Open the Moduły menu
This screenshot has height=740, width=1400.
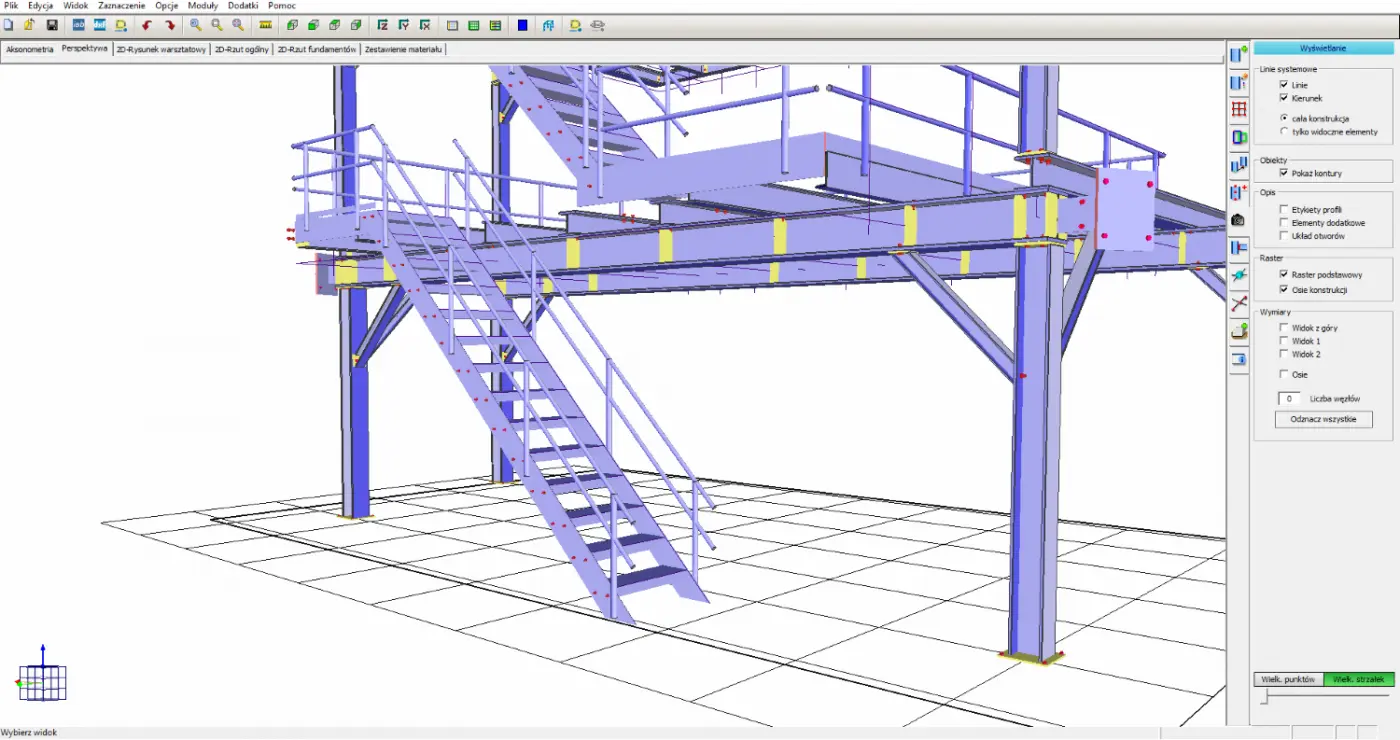(203, 6)
